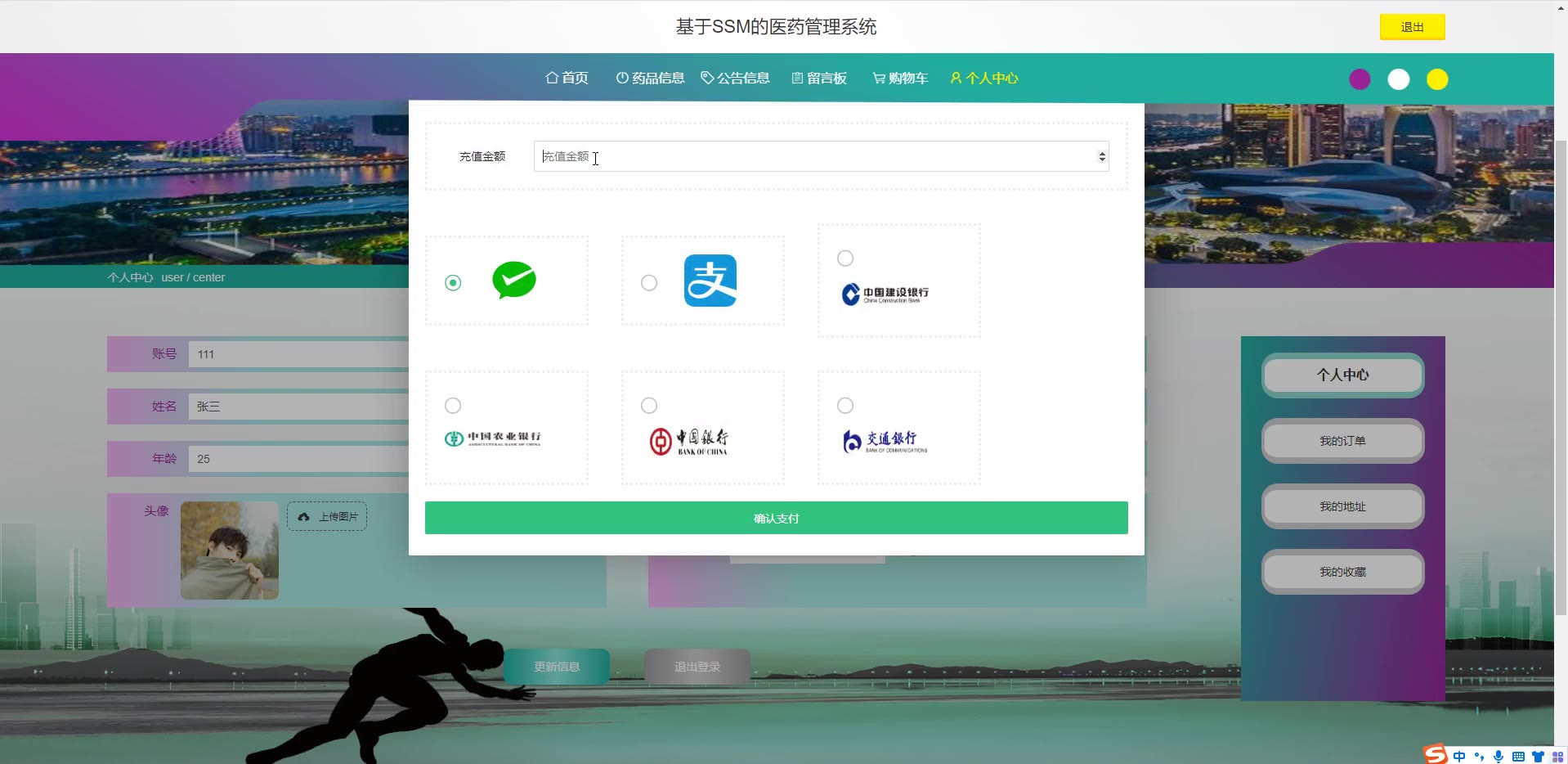Pick the white theme color circle
Image resolution: width=1568 pixels, height=764 pixels.
[x=1399, y=79]
